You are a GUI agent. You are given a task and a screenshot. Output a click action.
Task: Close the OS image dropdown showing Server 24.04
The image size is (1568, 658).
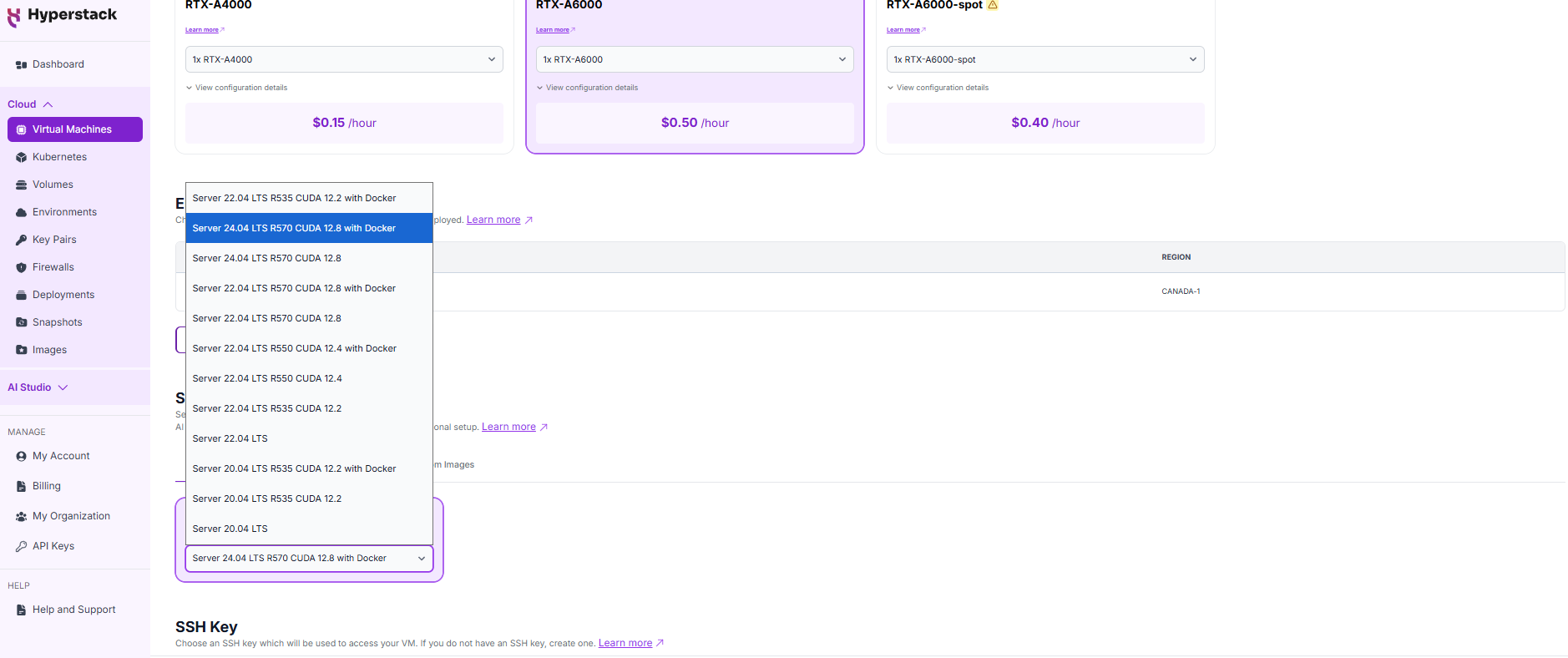309,559
